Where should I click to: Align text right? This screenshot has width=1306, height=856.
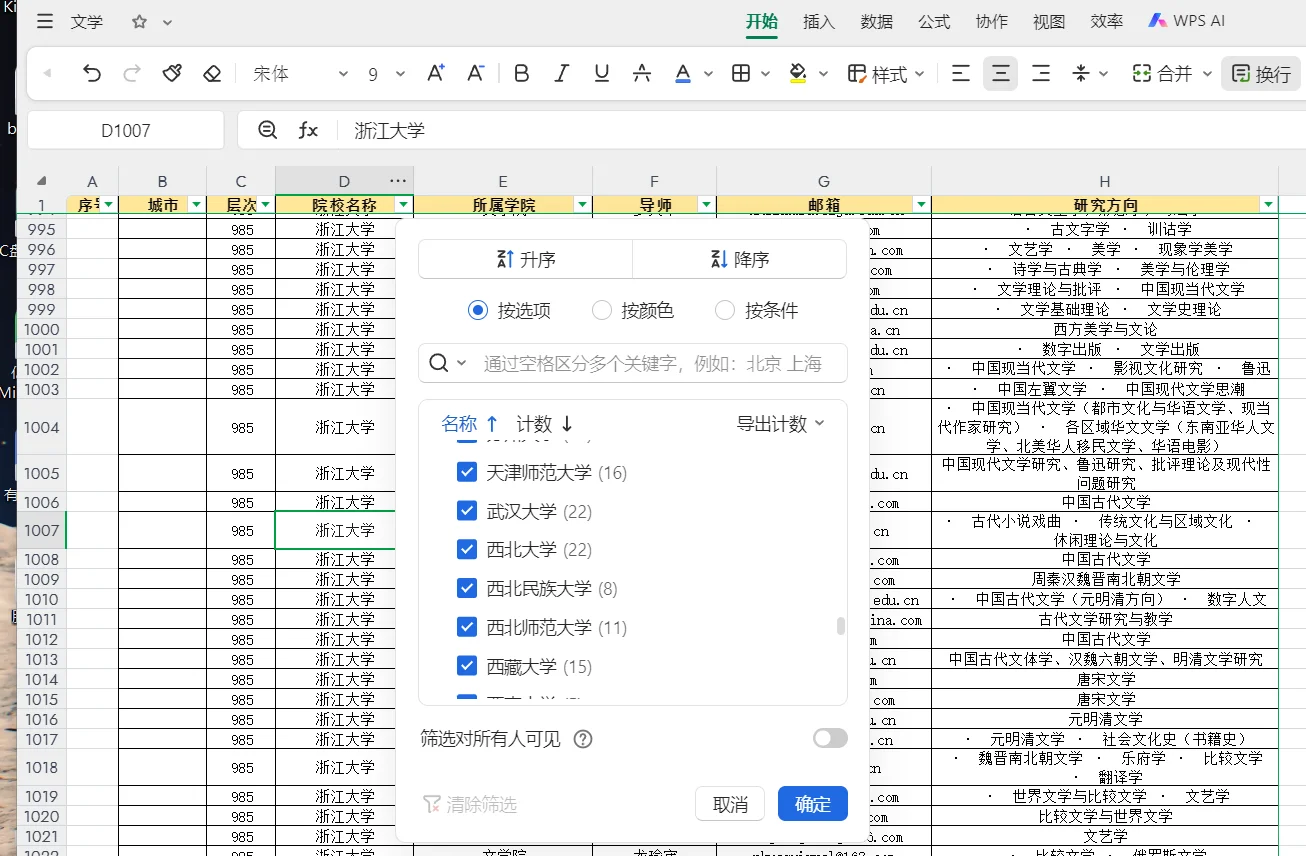[x=1041, y=73]
